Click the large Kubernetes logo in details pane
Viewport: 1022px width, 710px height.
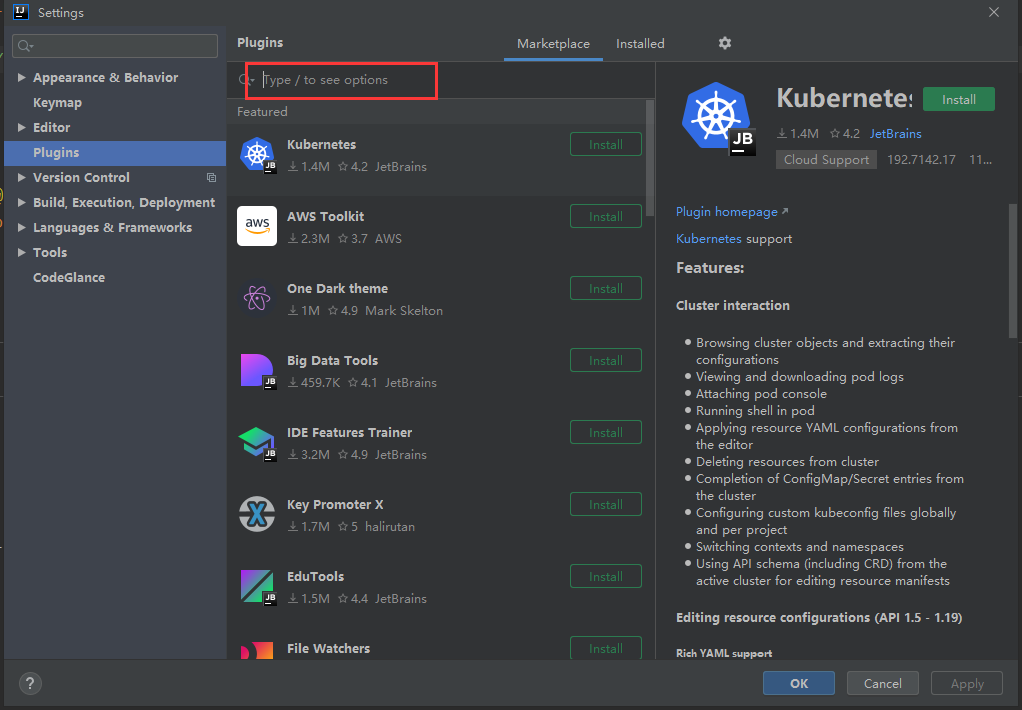718,119
